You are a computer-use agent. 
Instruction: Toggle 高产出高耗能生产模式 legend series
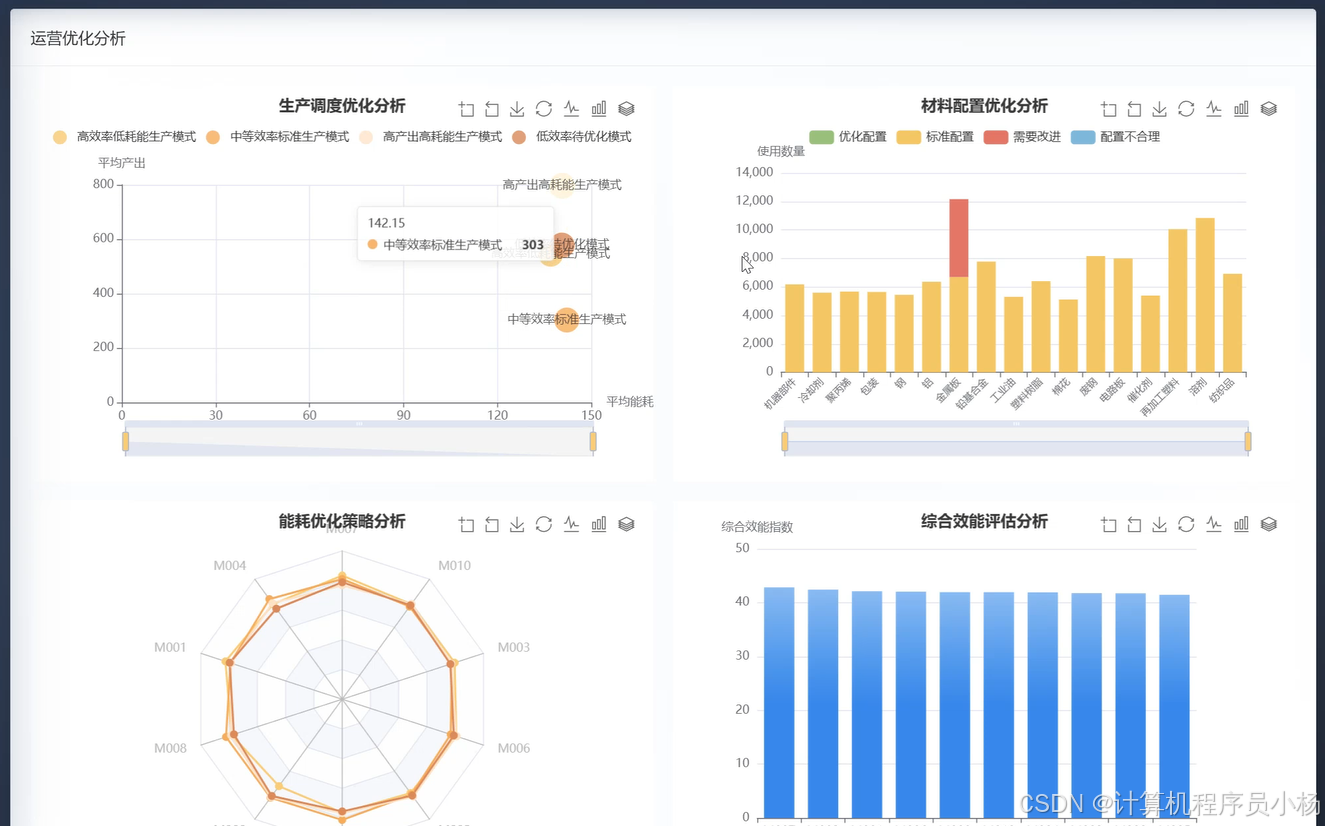coord(430,137)
